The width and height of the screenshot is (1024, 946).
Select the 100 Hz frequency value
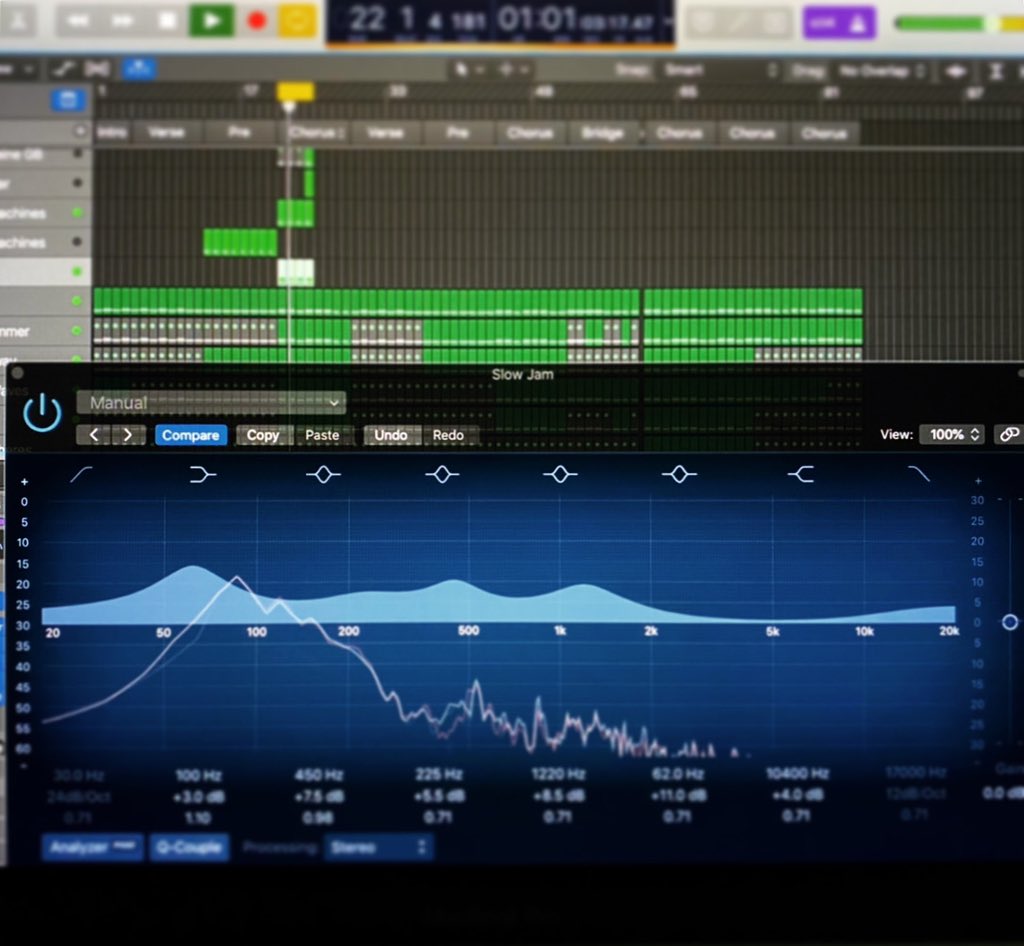coord(199,775)
